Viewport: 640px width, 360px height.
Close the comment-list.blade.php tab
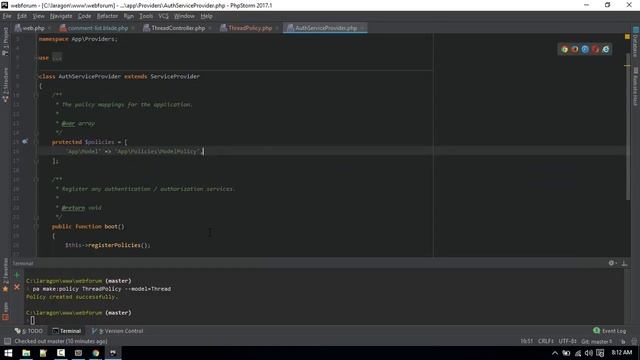pos(133,28)
